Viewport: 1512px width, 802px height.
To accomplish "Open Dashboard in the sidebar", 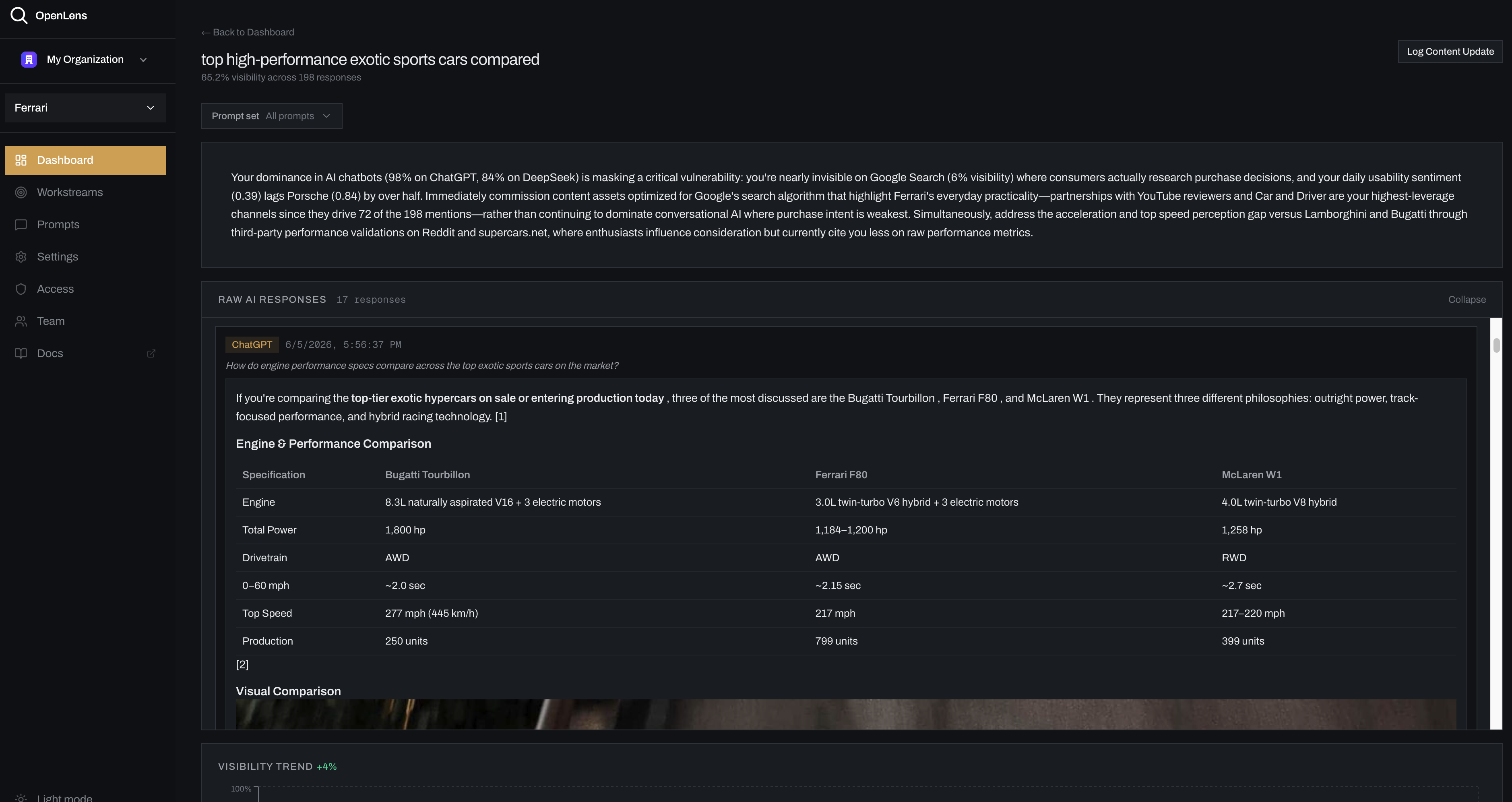I will point(85,160).
